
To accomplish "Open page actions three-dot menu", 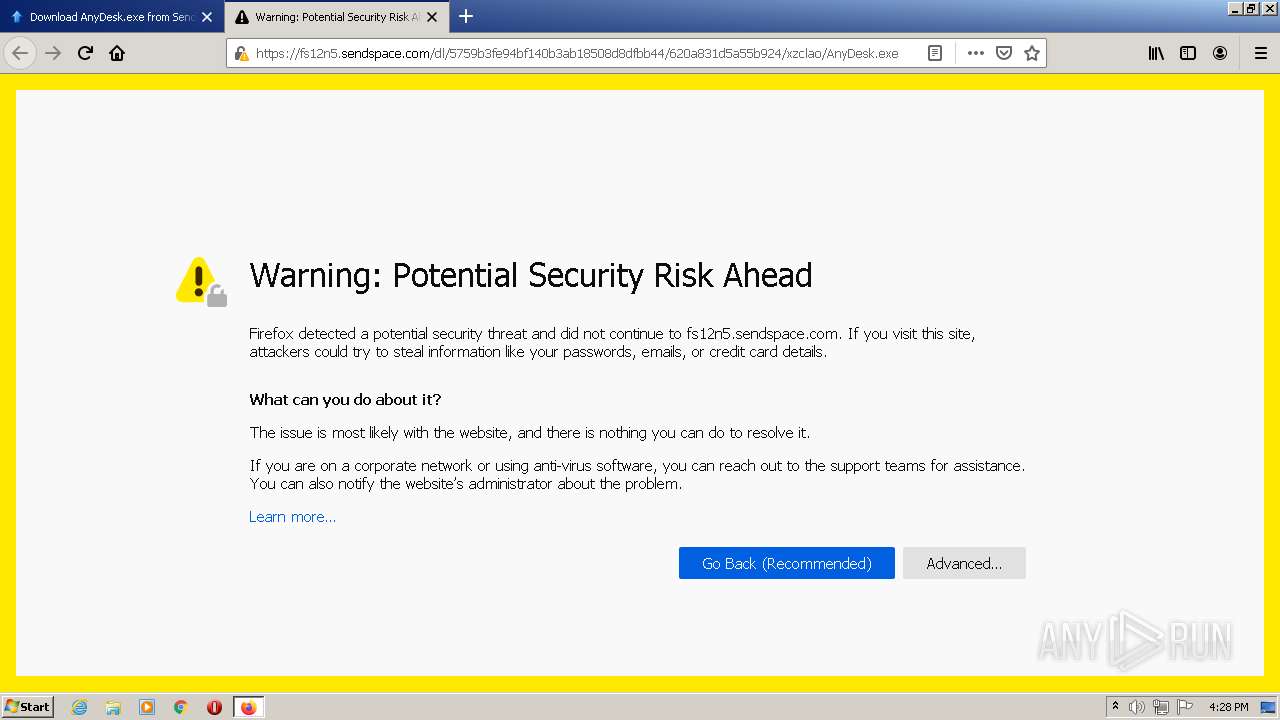I will point(976,53).
